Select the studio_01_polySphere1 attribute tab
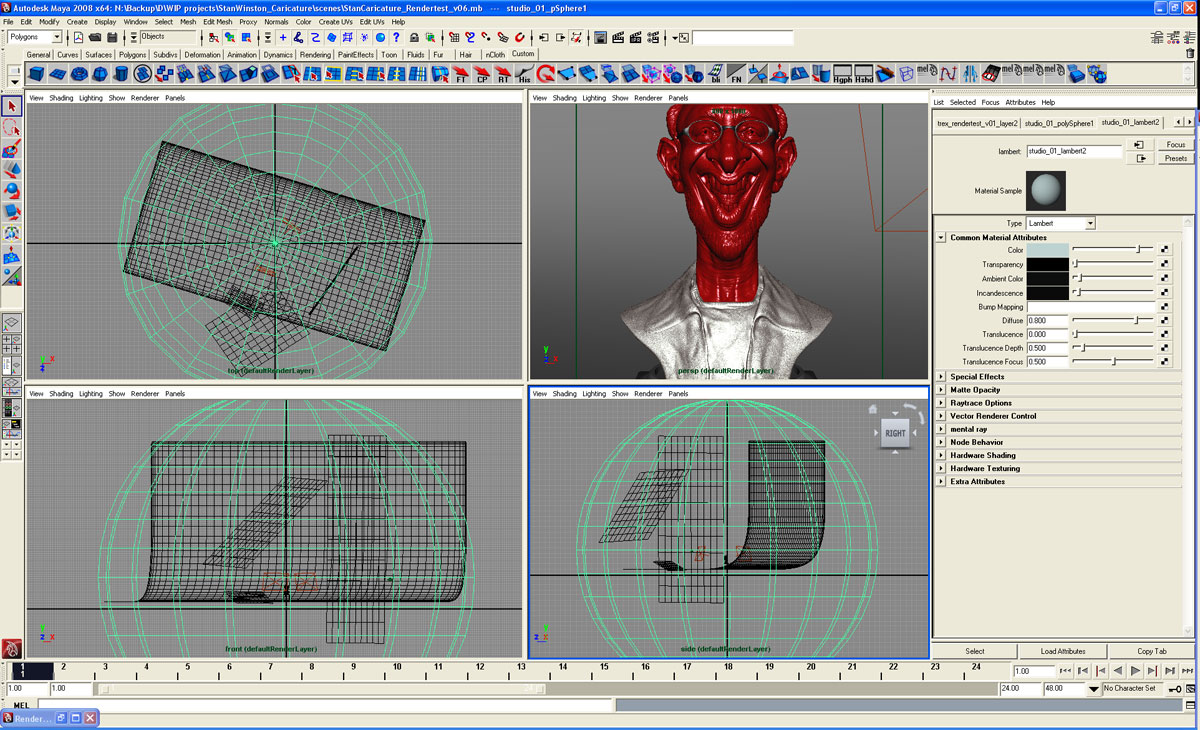Viewport: 1200px width, 730px height. coord(1059,123)
